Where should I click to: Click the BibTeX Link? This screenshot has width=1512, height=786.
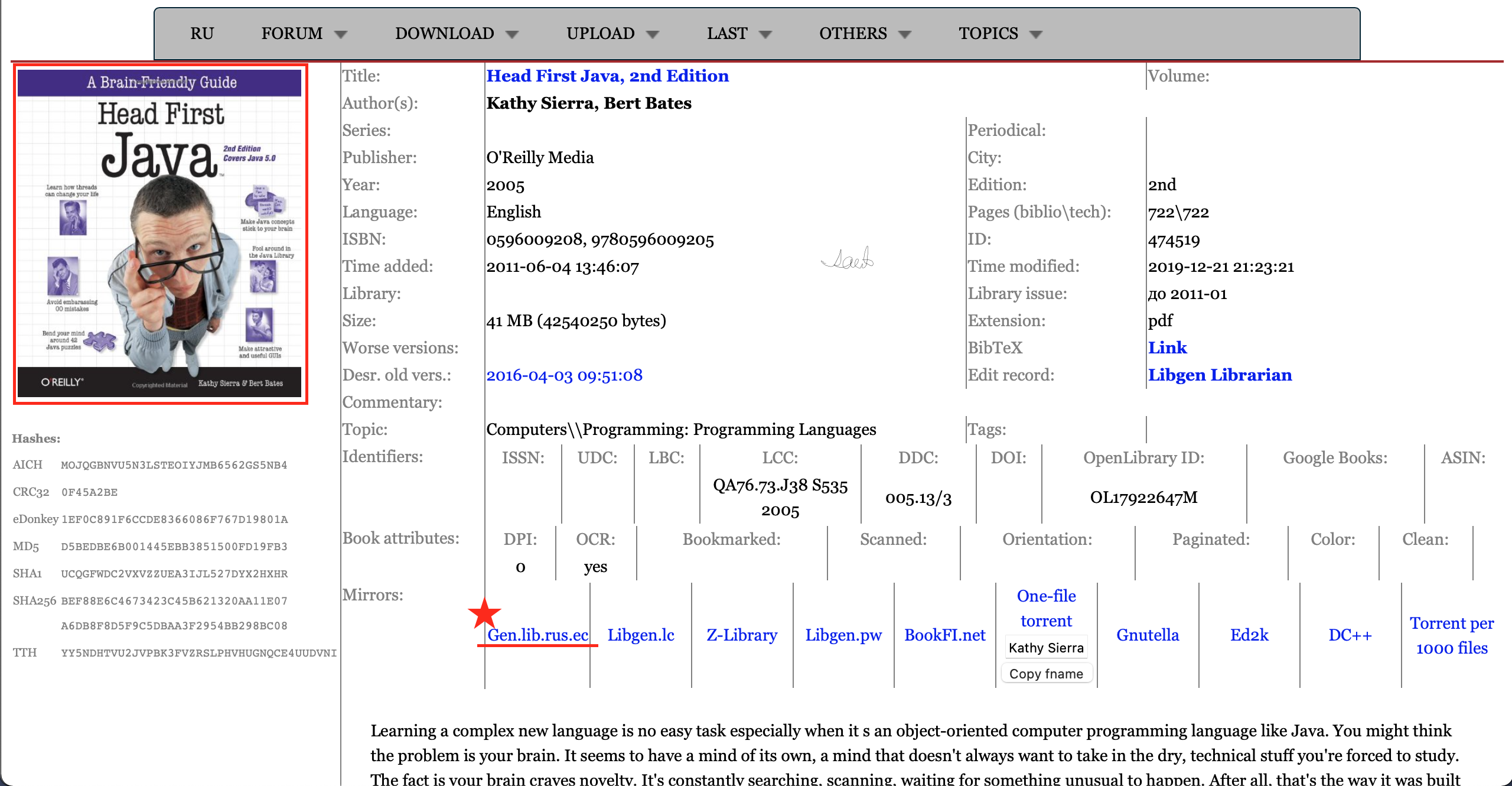1167,347
